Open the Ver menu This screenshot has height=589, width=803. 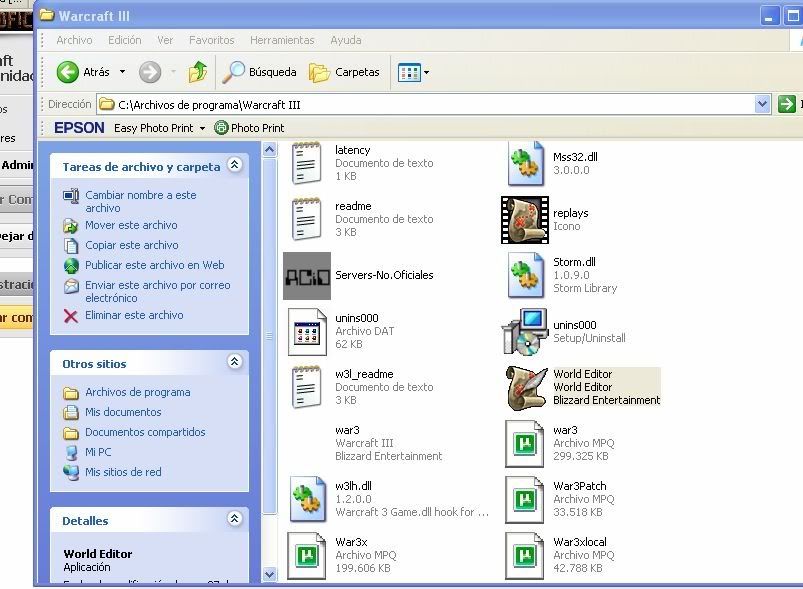click(165, 40)
